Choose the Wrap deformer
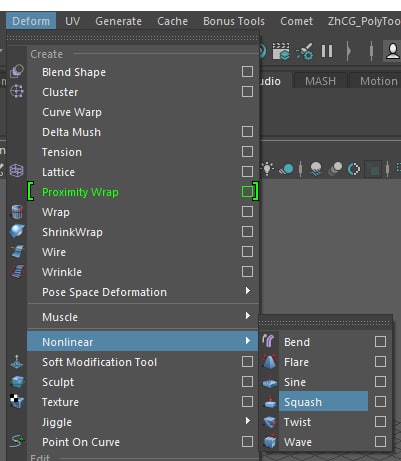401x461 pixels. pyautogui.click(x=56, y=212)
